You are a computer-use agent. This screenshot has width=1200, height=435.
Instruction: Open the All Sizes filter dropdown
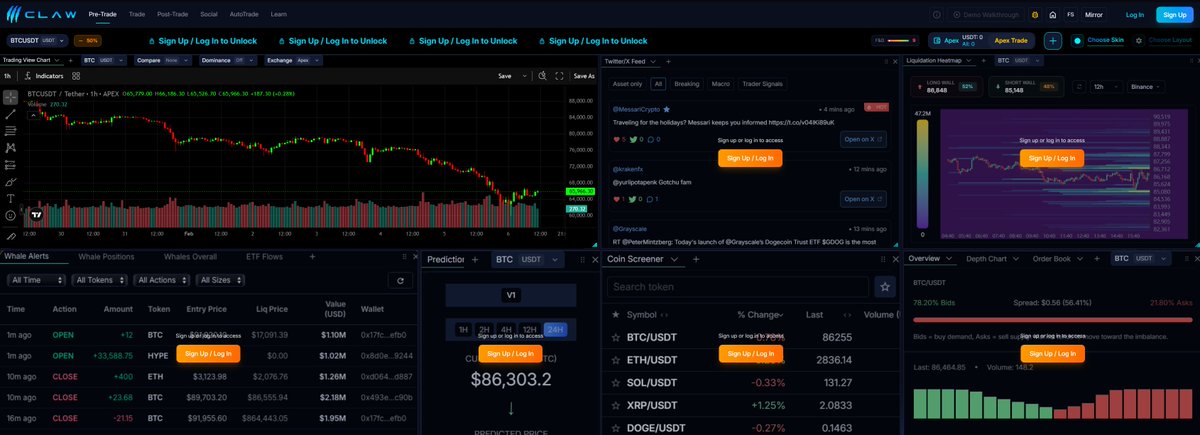tap(221, 280)
